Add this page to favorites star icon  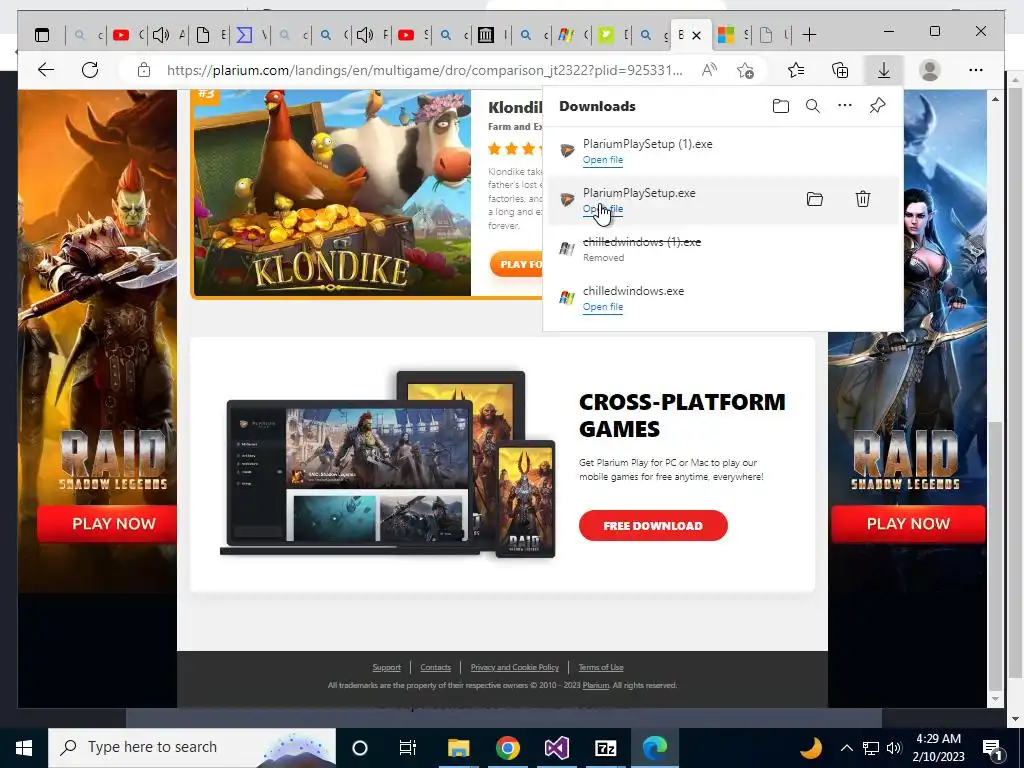click(x=745, y=70)
